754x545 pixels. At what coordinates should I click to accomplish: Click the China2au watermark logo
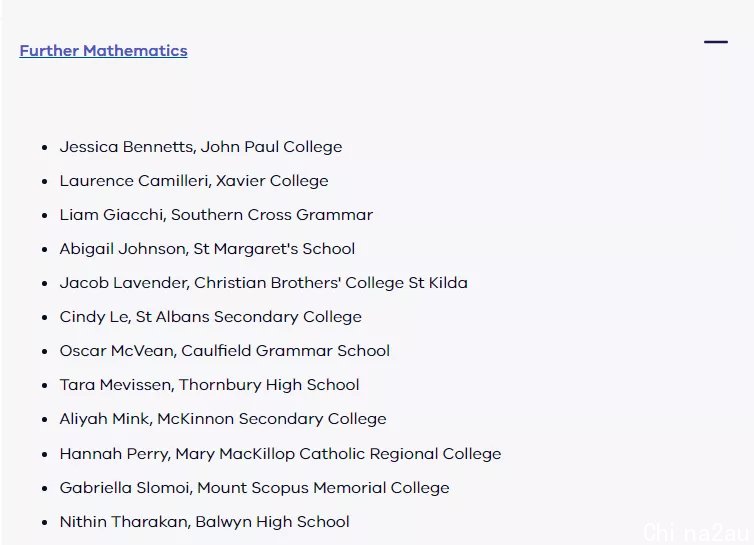(x=696, y=532)
